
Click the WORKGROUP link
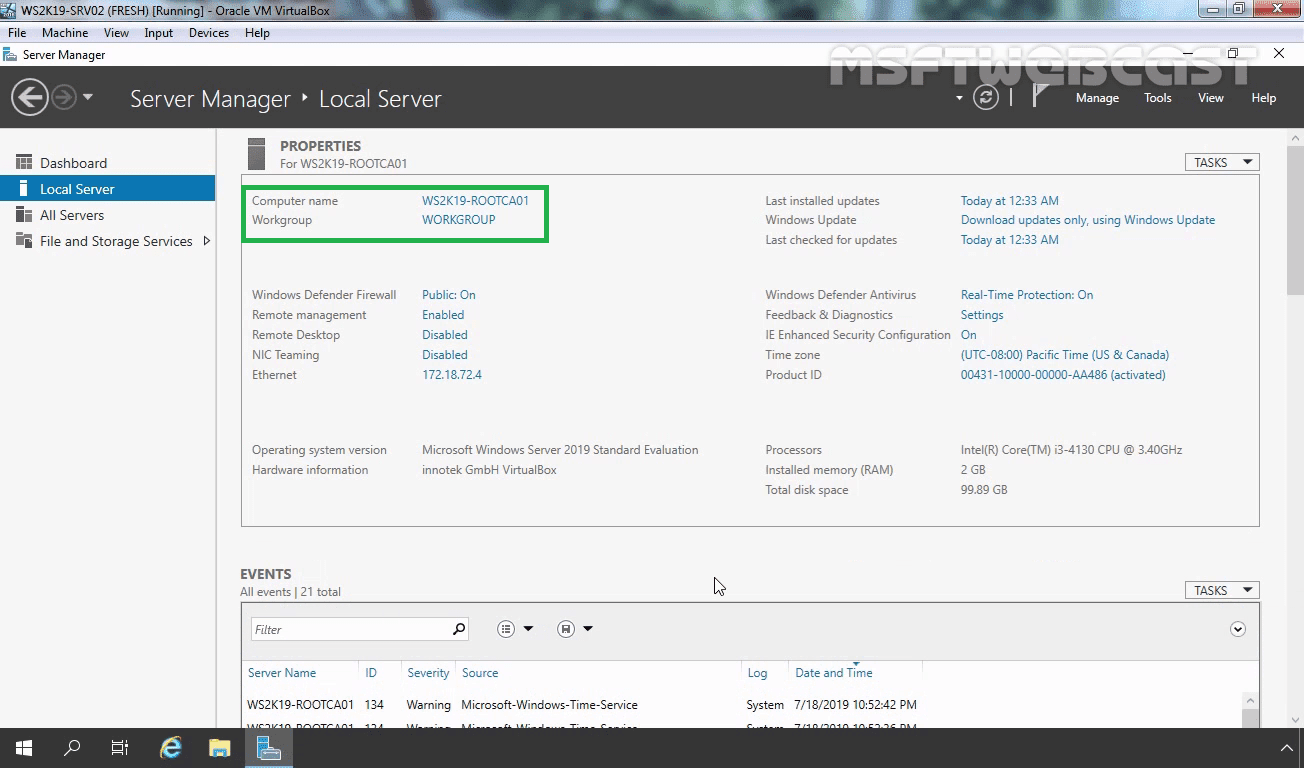[458, 220]
